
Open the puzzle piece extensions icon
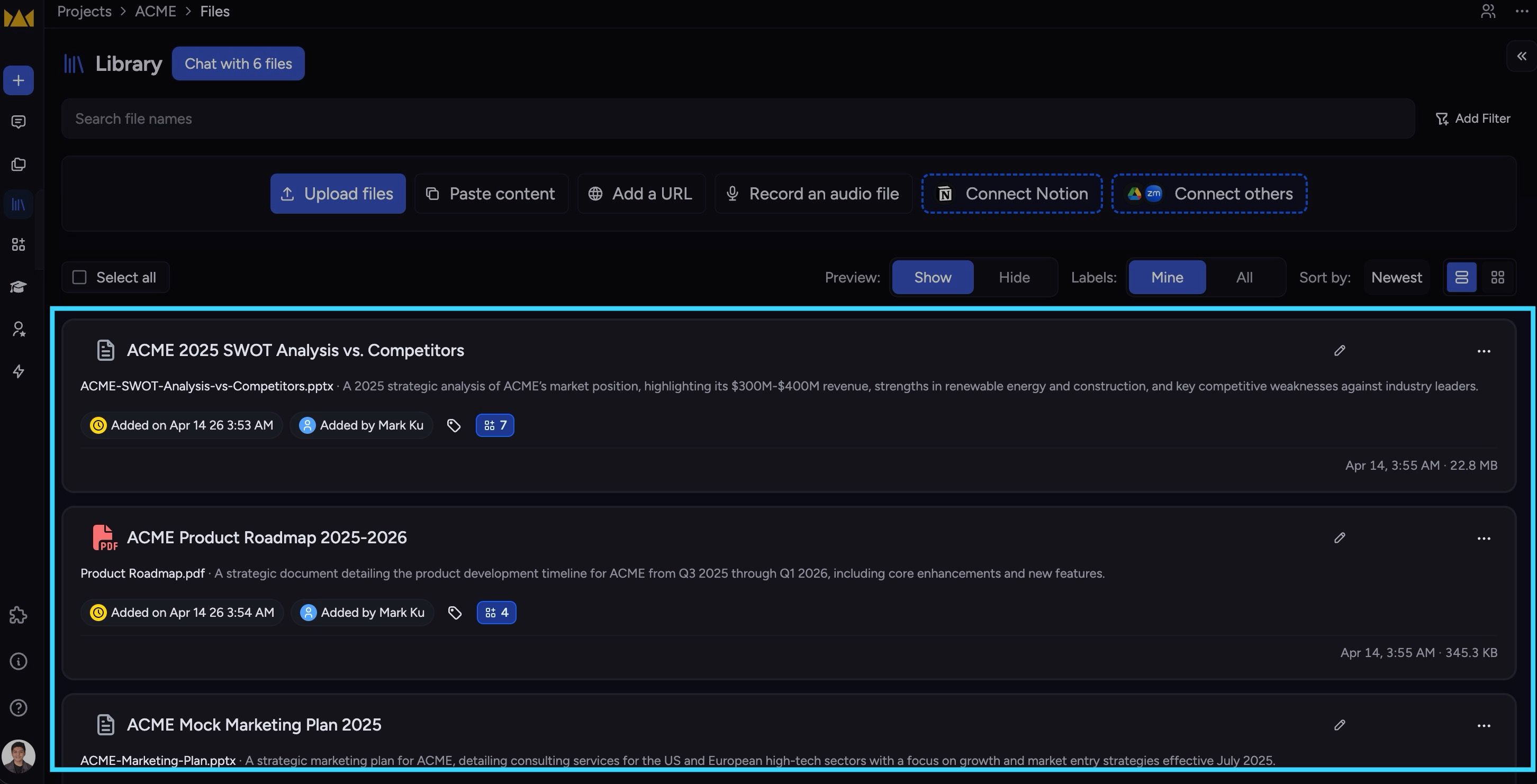click(19, 615)
